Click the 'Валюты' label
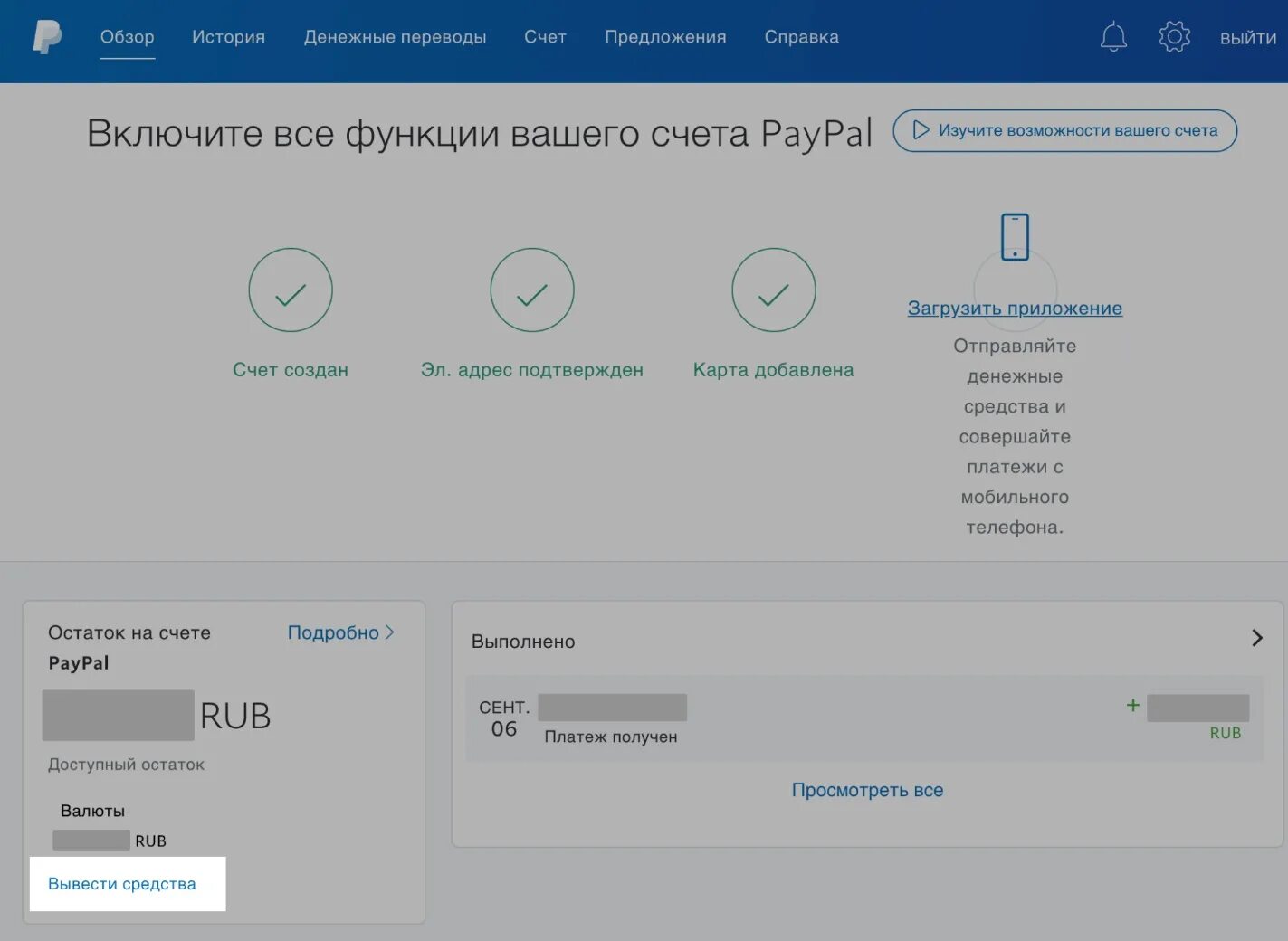This screenshot has width=1288, height=941. [x=92, y=811]
